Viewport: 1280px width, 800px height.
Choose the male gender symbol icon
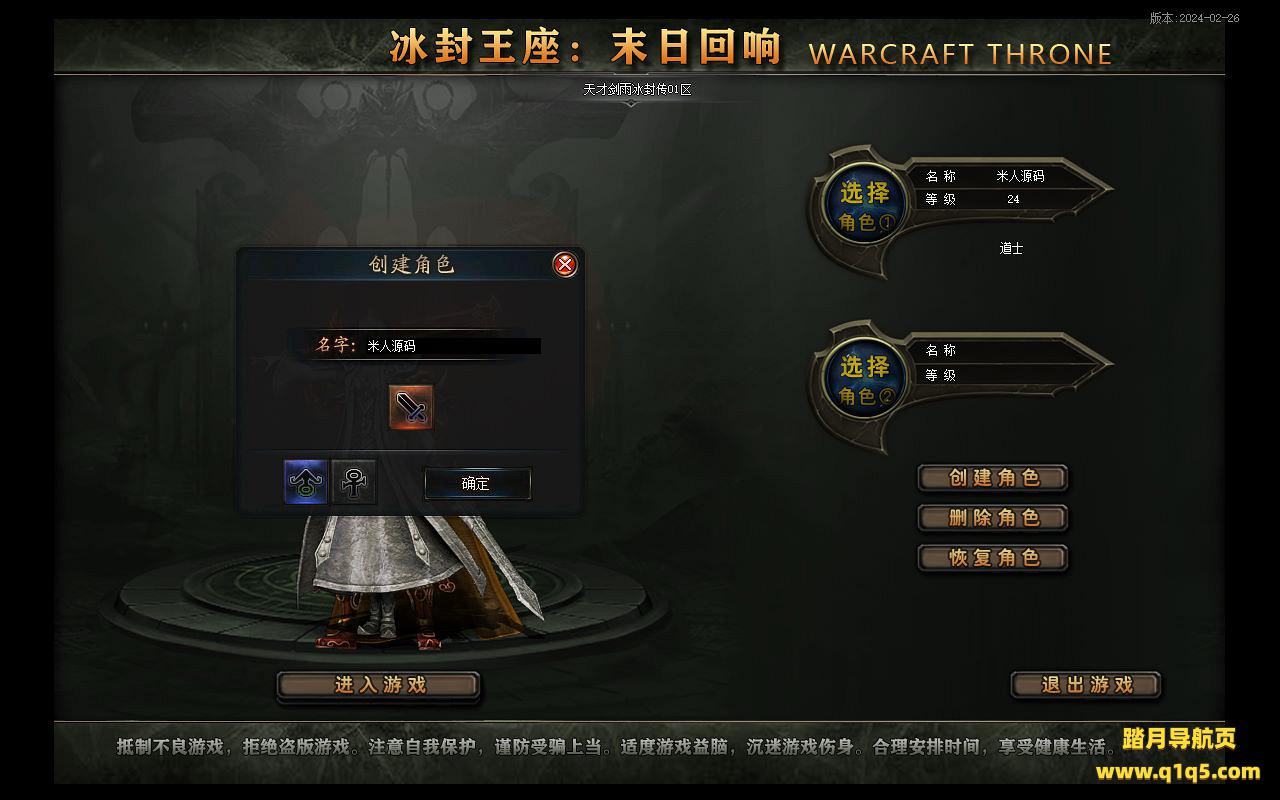click(x=306, y=482)
